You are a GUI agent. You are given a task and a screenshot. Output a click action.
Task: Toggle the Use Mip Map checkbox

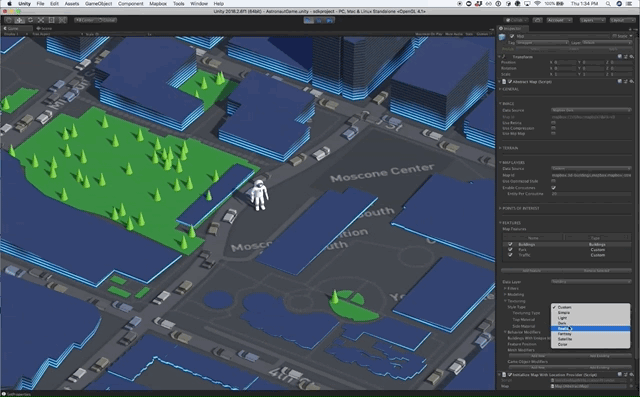[x=553, y=133]
